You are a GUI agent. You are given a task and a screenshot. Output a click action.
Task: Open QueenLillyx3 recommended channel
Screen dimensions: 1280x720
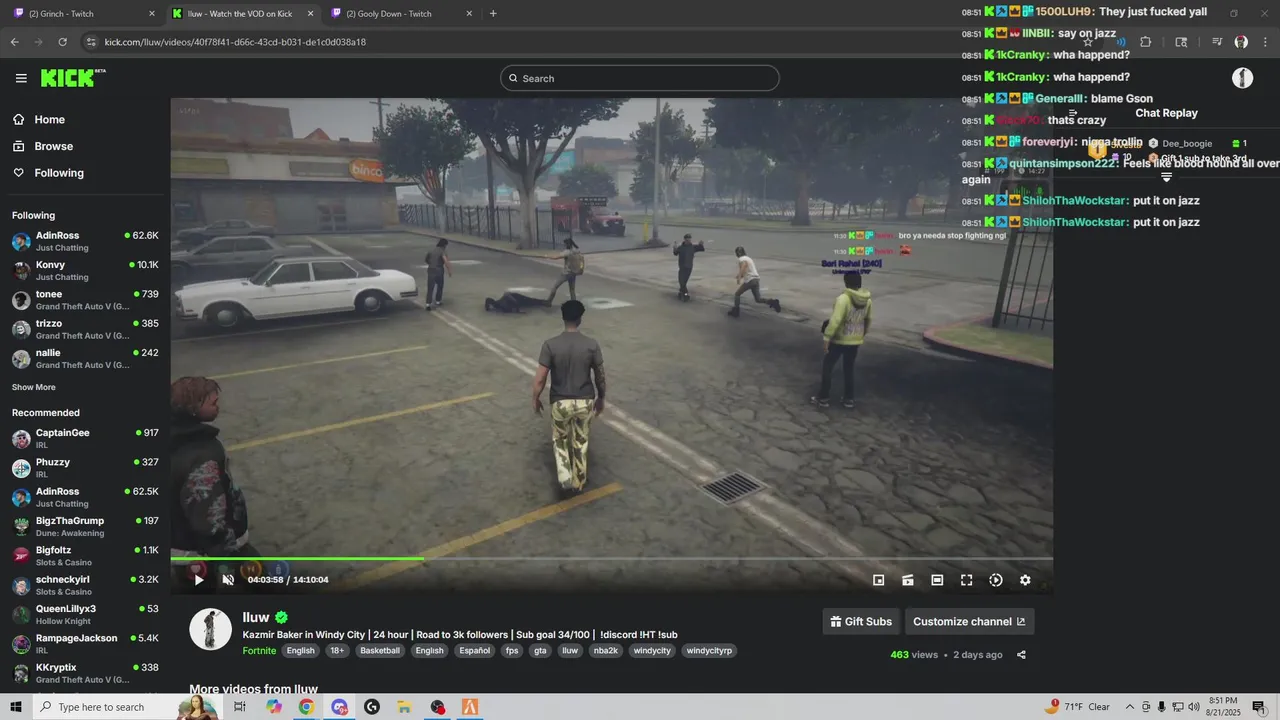(x=85, y=614)
